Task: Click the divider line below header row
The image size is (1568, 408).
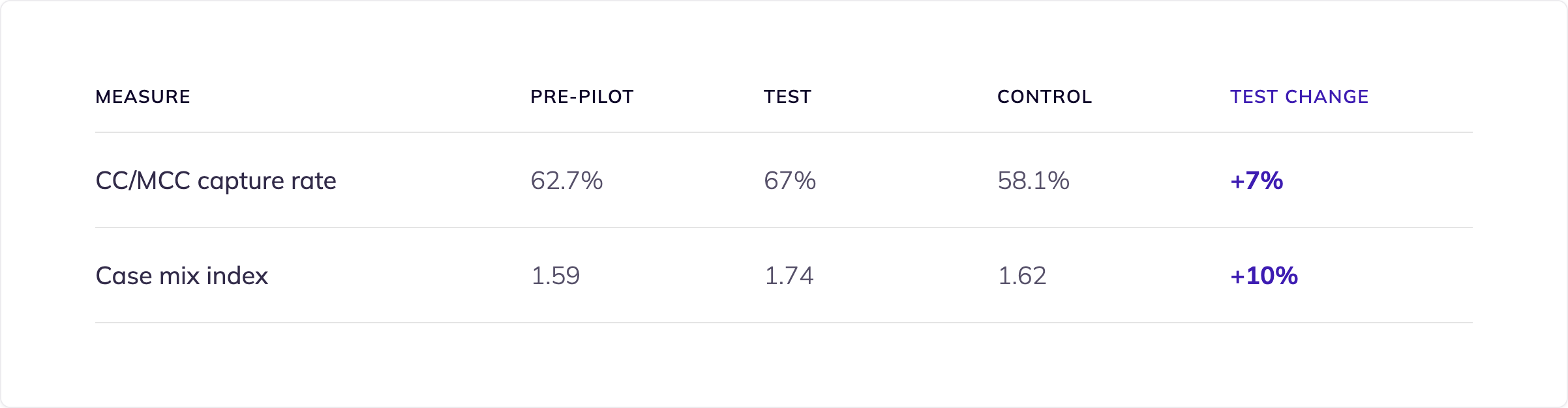Action: (x=784, y=132)
